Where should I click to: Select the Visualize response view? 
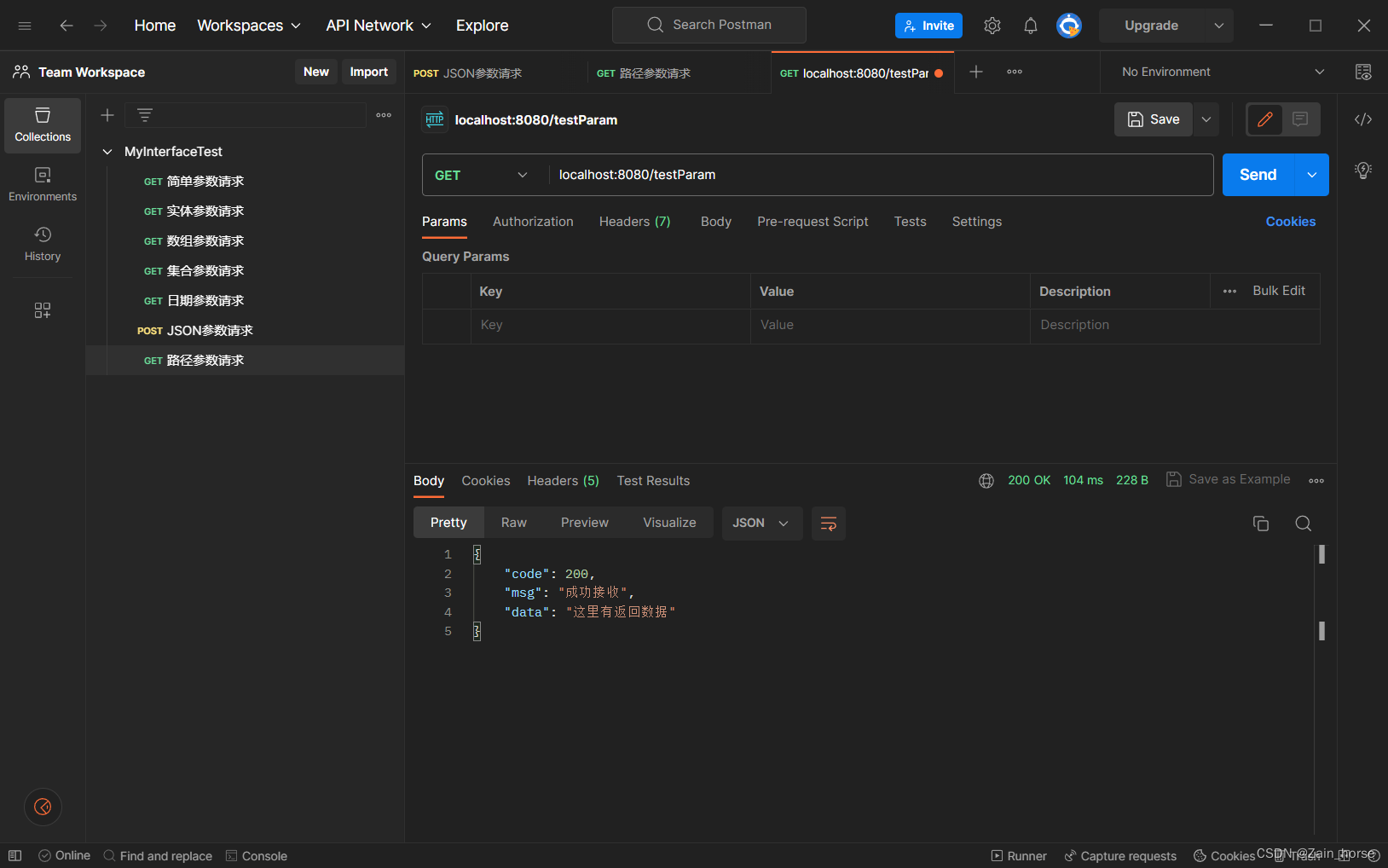(x=669, y=523)
